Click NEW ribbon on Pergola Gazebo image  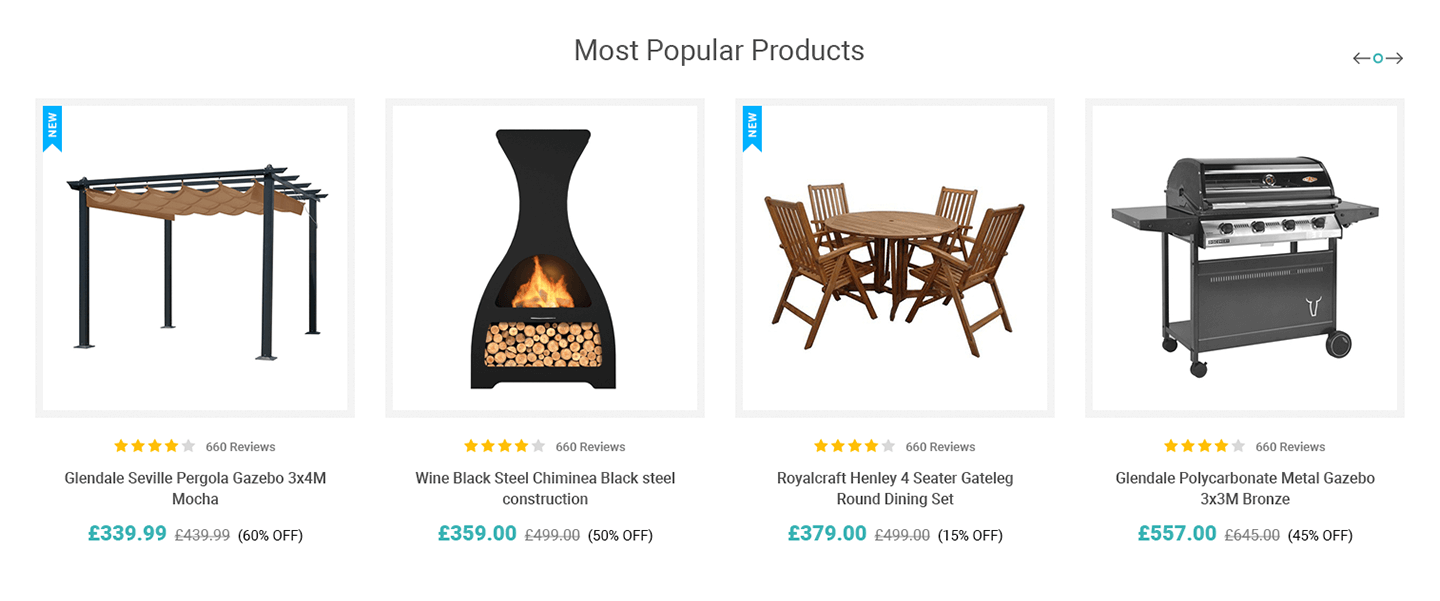click(52, 128)
